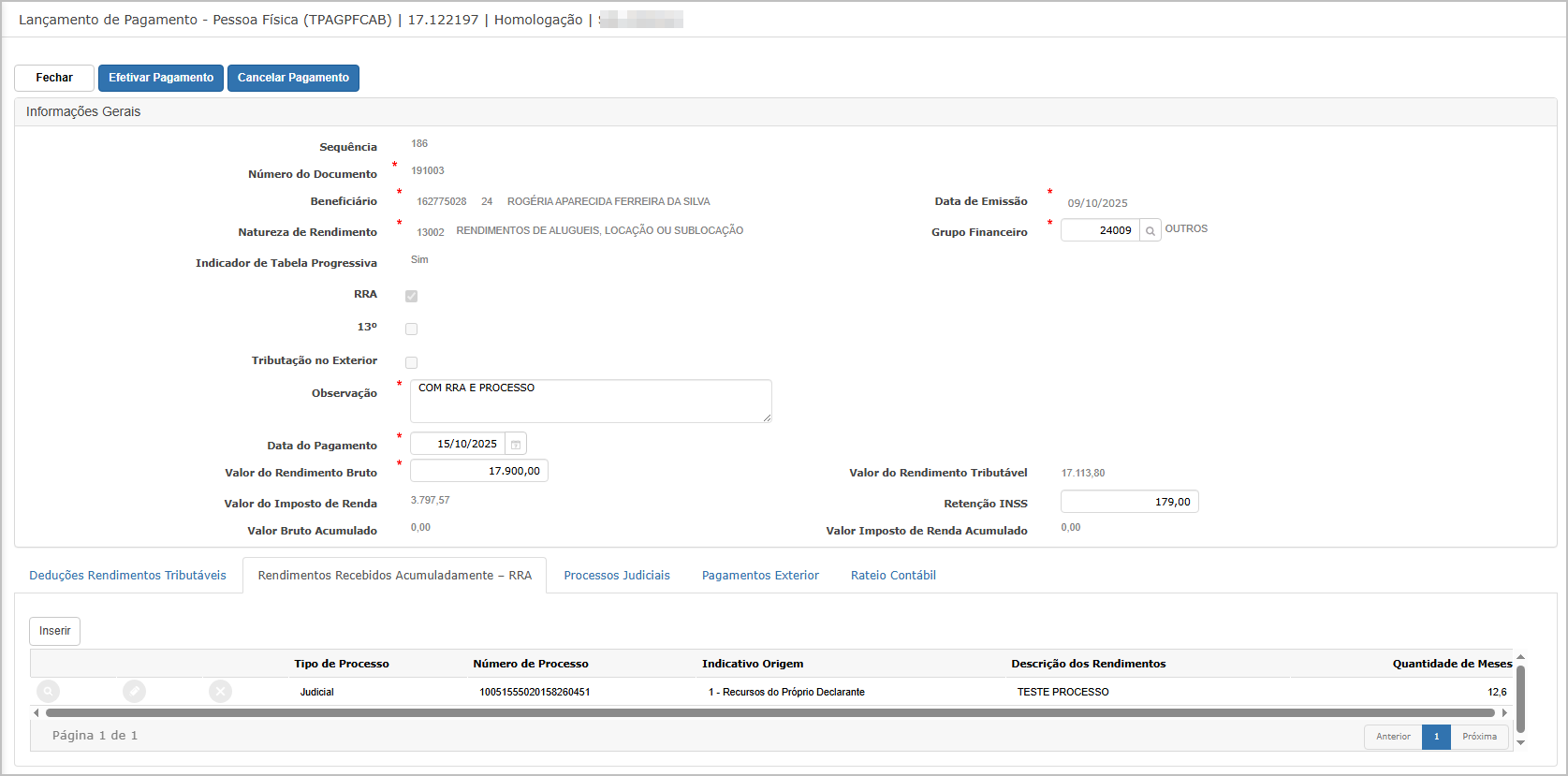View the Judicial process row details
1568x776 pixels.
[x=48, y=692]
